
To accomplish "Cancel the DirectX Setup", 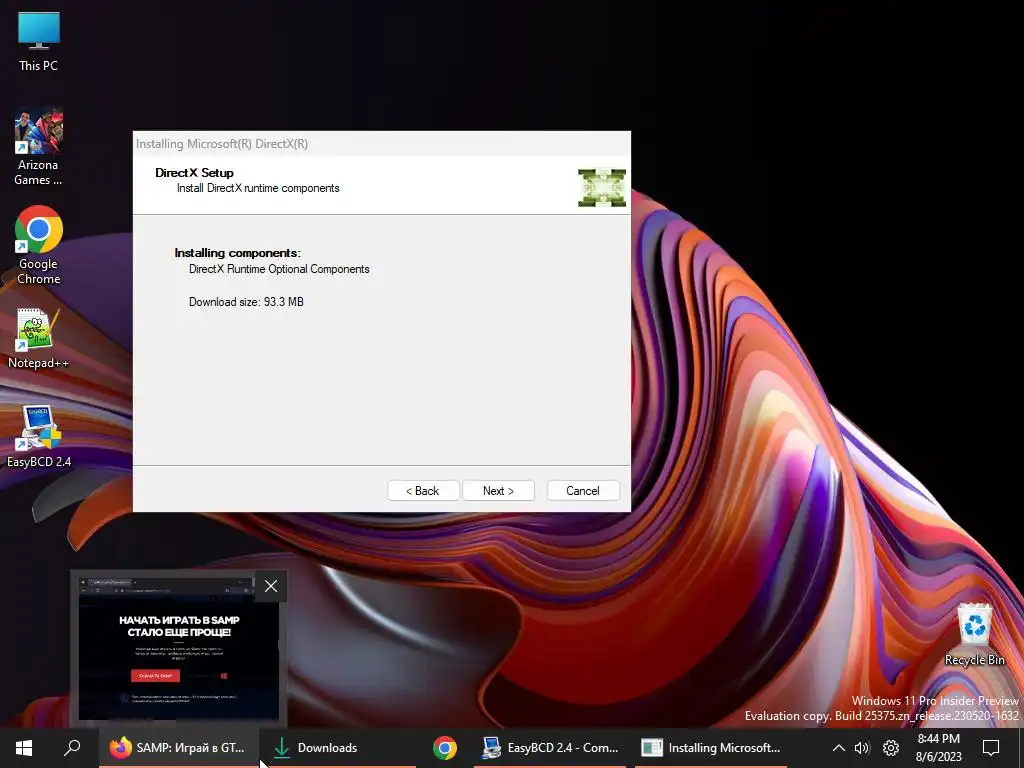I will click(583, 491).
